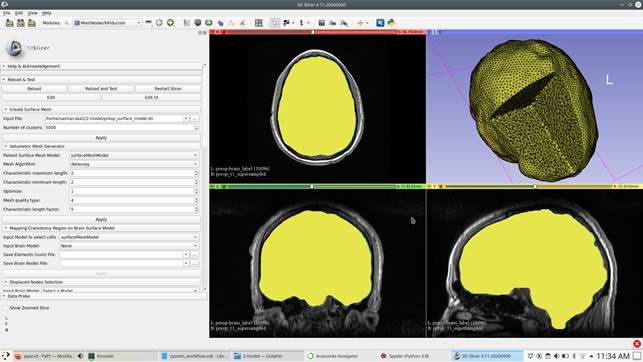Open the View menu

[x=32, y=13]
